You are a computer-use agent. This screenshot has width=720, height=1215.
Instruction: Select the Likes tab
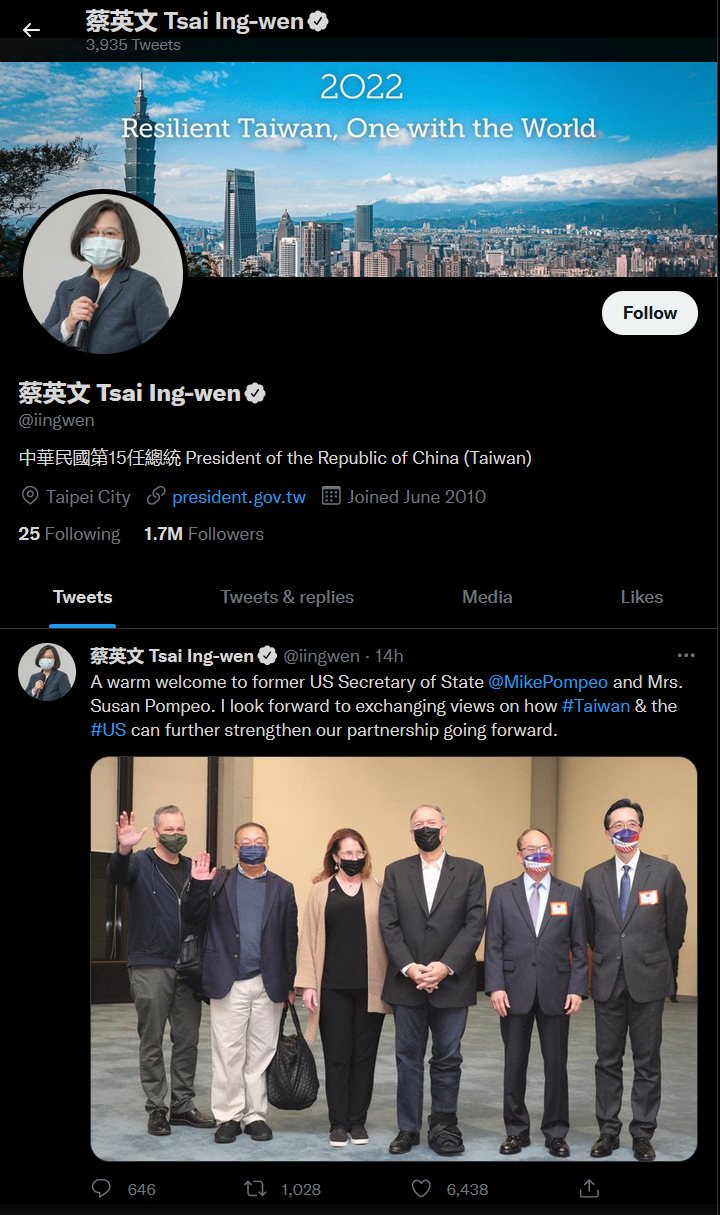641,597
